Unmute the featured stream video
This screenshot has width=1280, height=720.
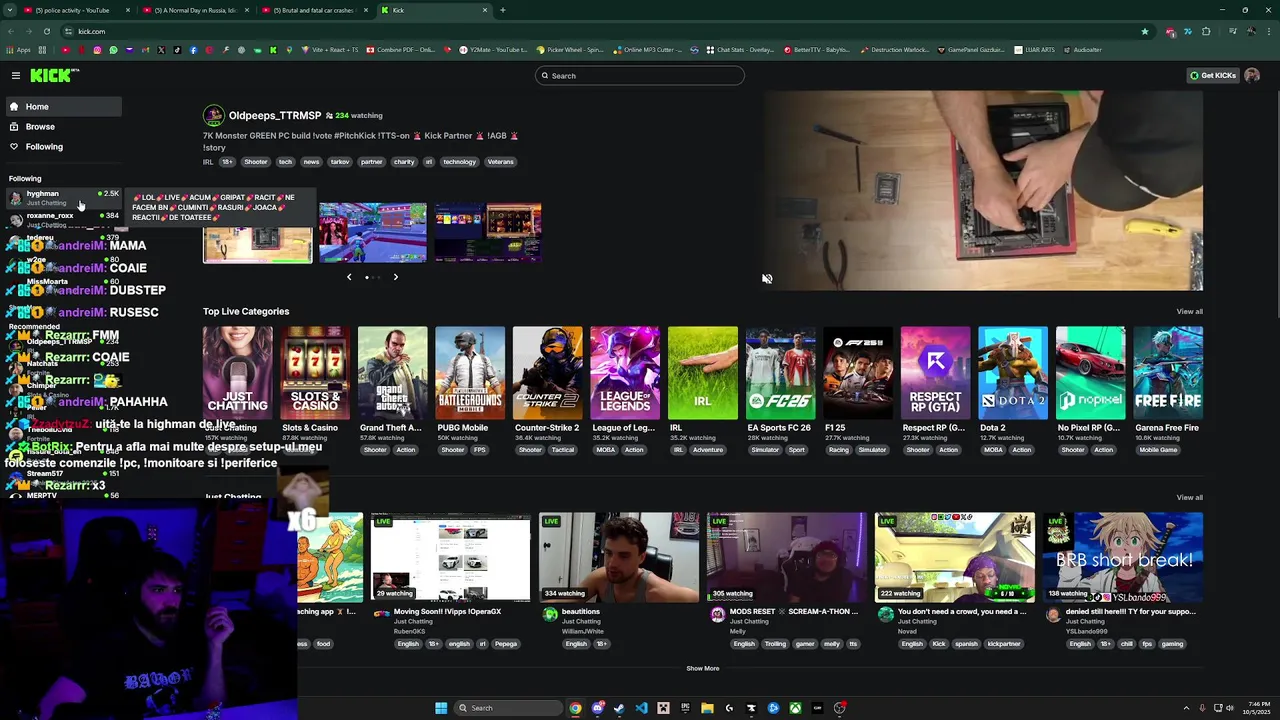767,279
